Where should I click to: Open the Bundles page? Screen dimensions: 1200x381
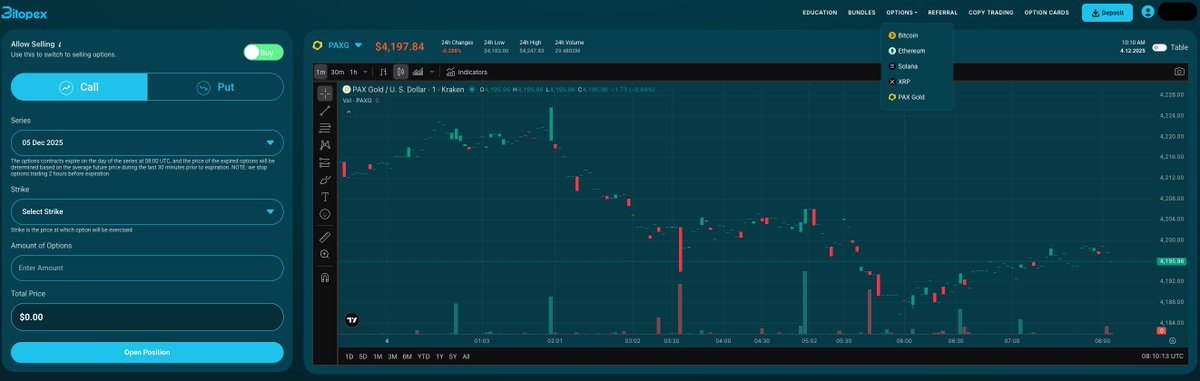coord(861,13)
